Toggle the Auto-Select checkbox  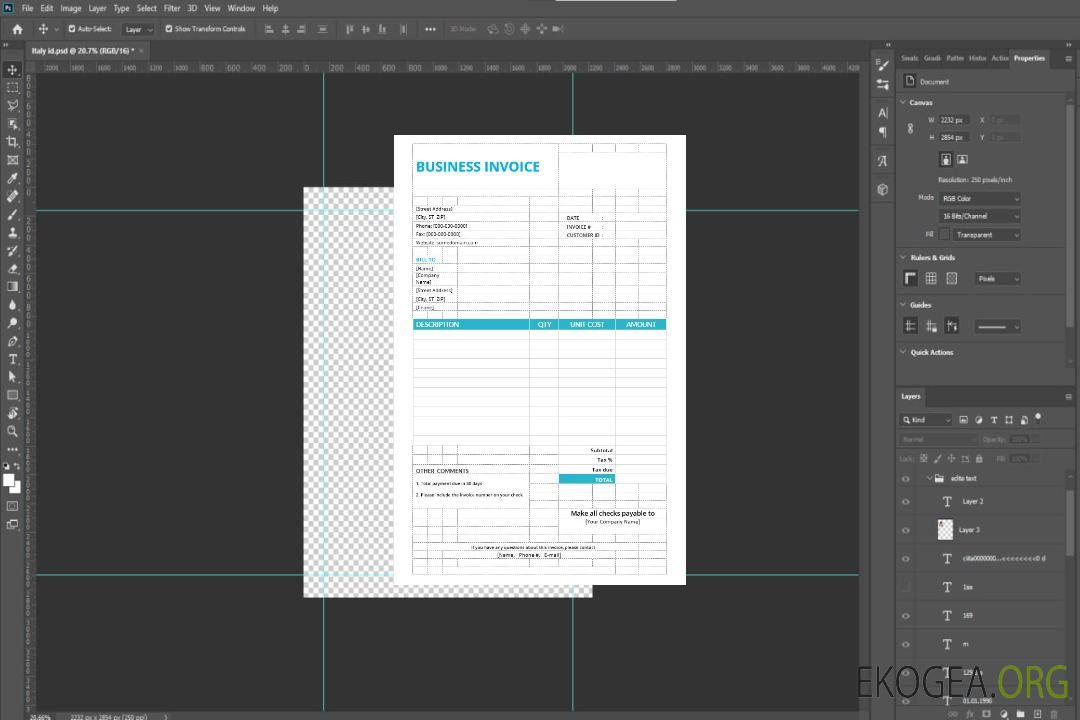pyautogui.click(x=72, y=29)
